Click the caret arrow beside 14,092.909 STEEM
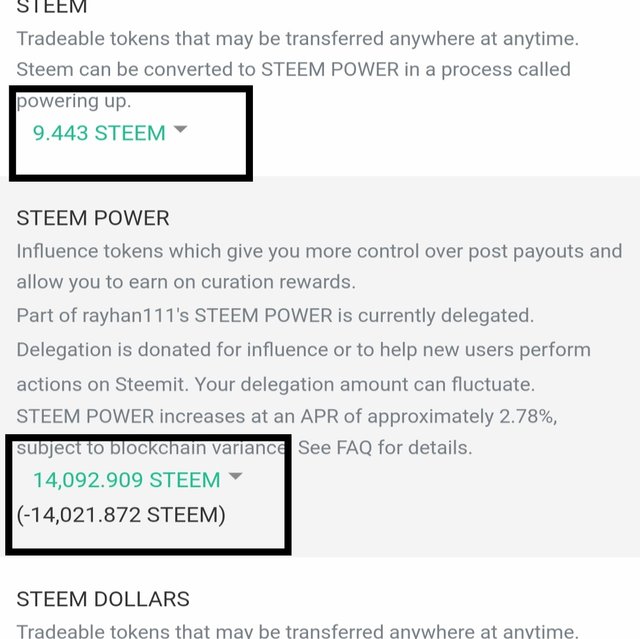This screenshot has width=640, height=639. [236, 476]
